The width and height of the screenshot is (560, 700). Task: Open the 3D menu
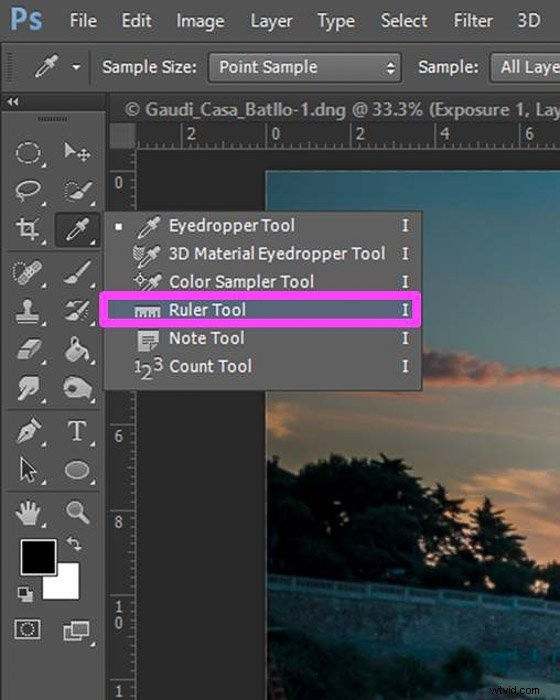tap(528, 21)
